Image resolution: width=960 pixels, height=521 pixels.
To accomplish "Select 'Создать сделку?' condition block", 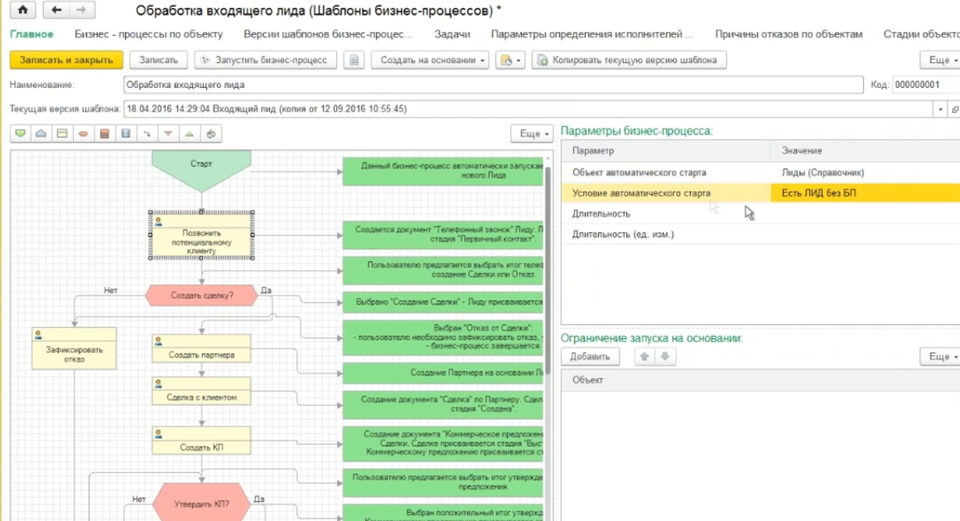I will point(201,295).
